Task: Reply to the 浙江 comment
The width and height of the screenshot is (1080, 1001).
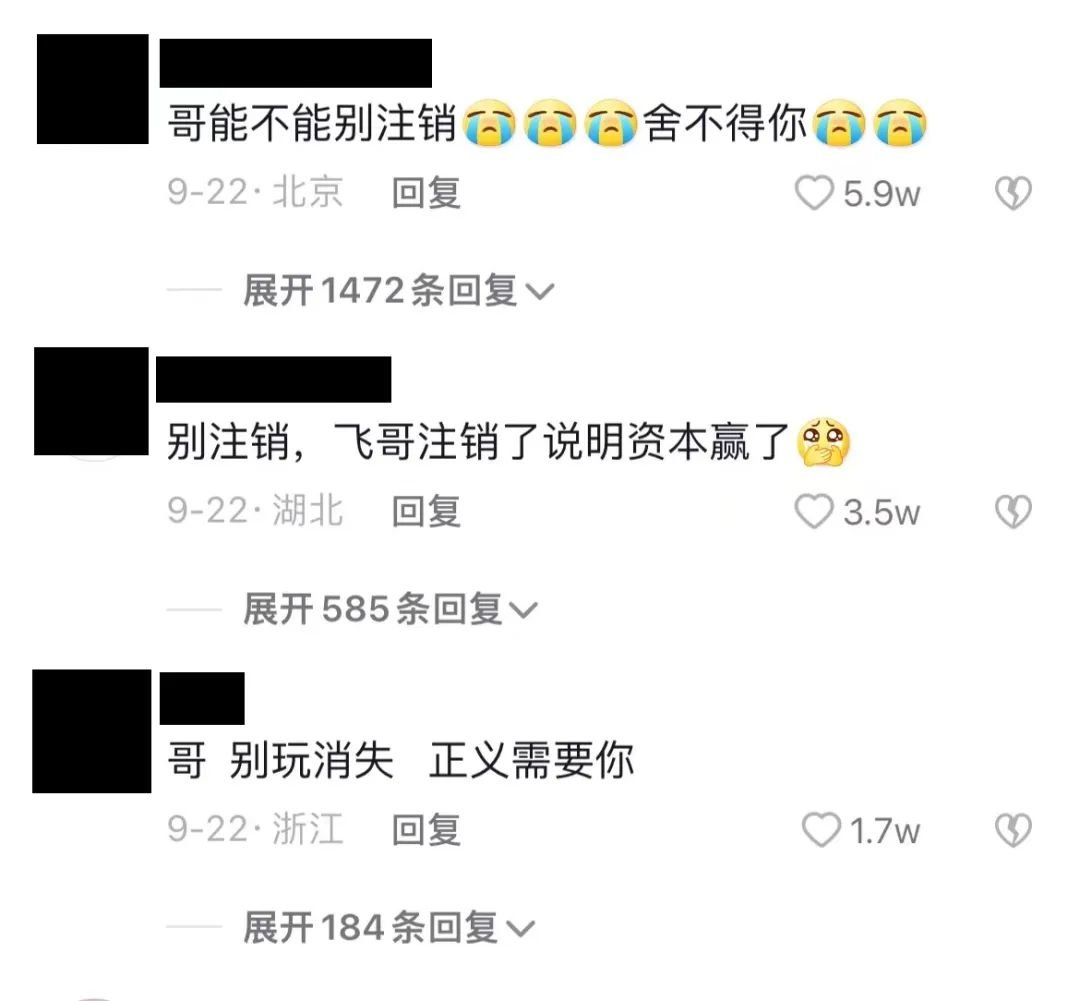Action: pos(426,830)
